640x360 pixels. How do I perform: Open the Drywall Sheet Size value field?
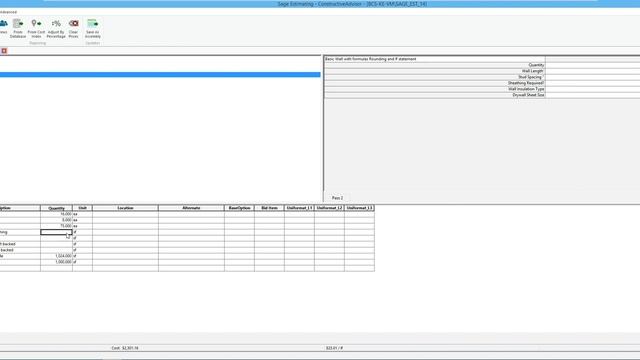click(x=593, y=95)
